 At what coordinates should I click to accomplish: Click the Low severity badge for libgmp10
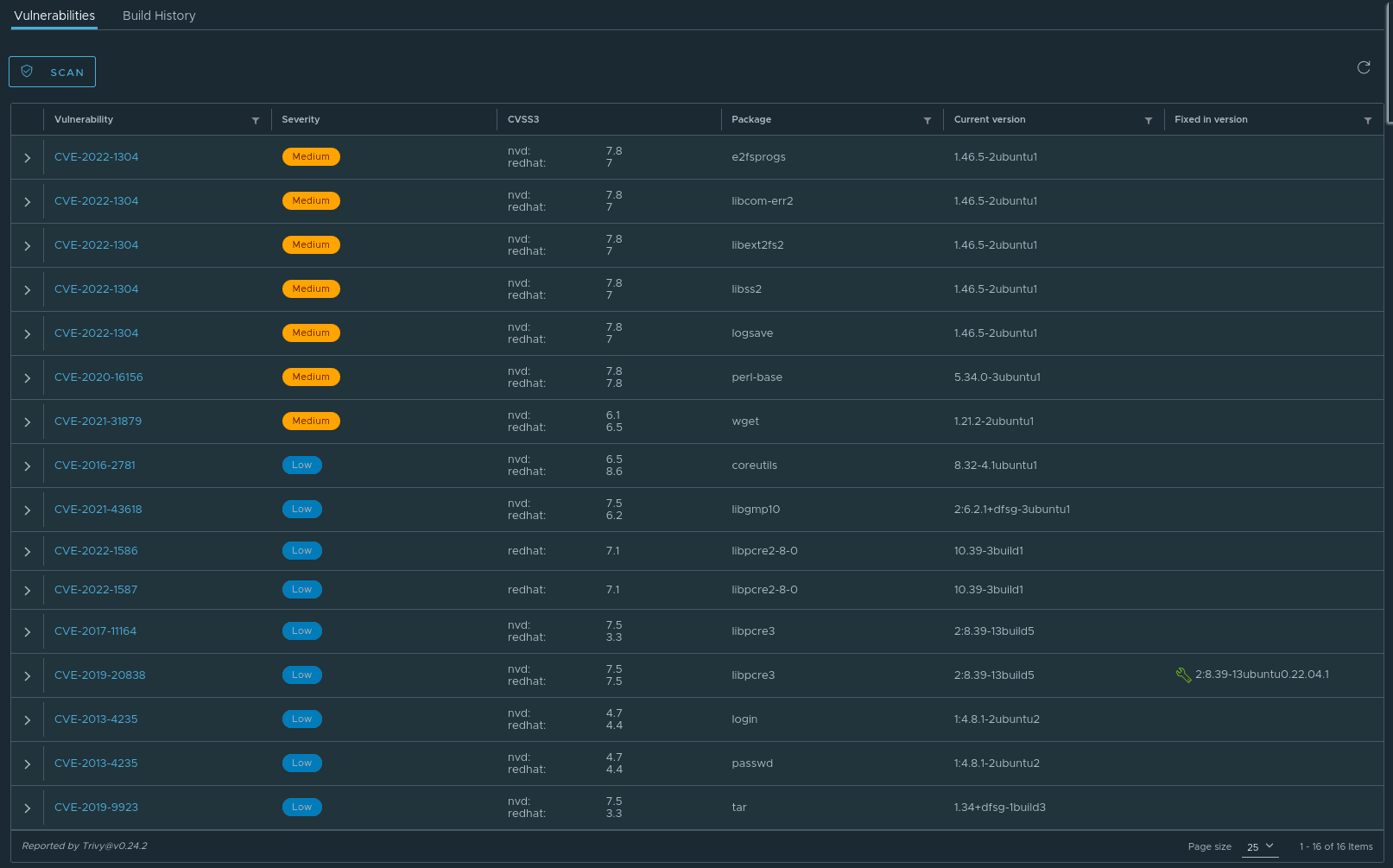point(301,510)
